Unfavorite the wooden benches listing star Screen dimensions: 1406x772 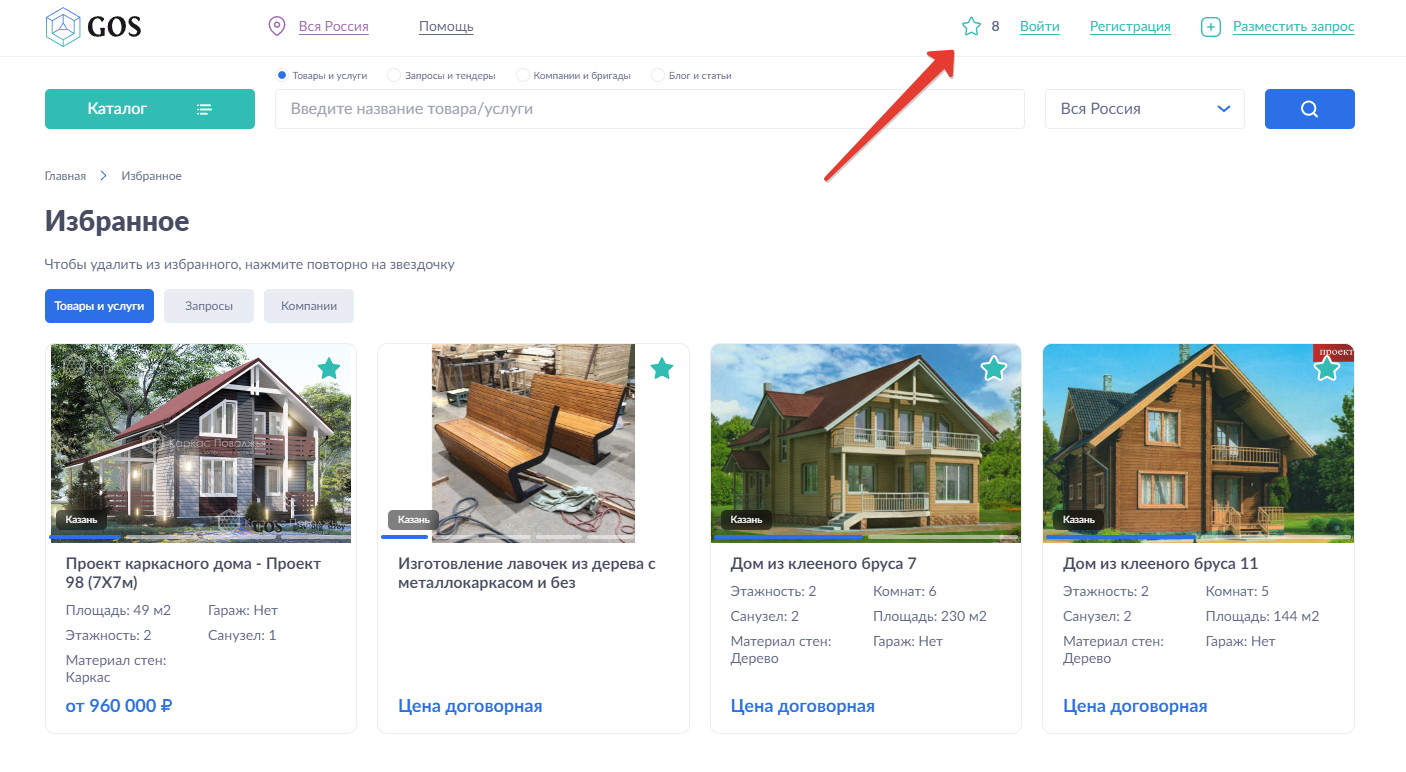(x=661, y=369)
